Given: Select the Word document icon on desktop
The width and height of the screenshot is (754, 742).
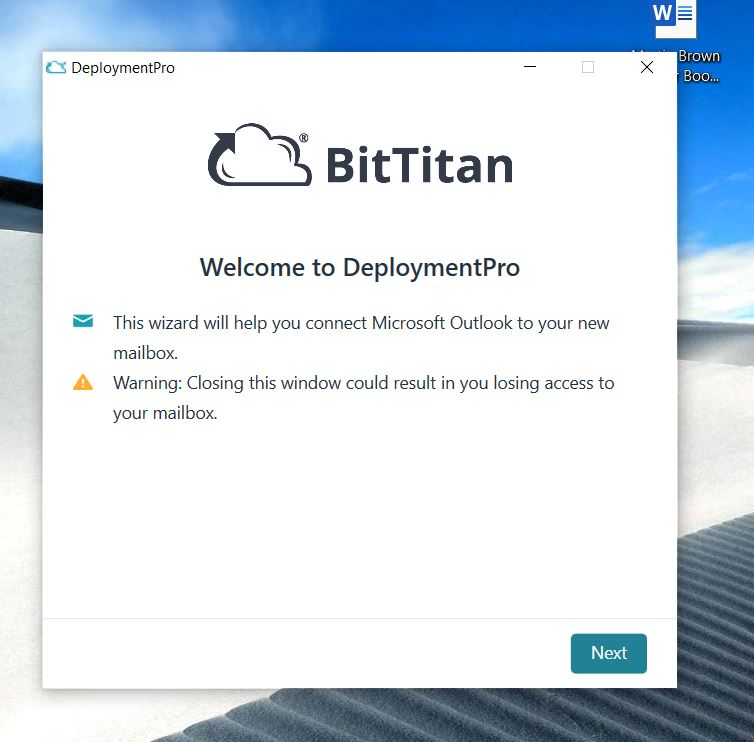Looking at the screenshot, I should [675, 18].
